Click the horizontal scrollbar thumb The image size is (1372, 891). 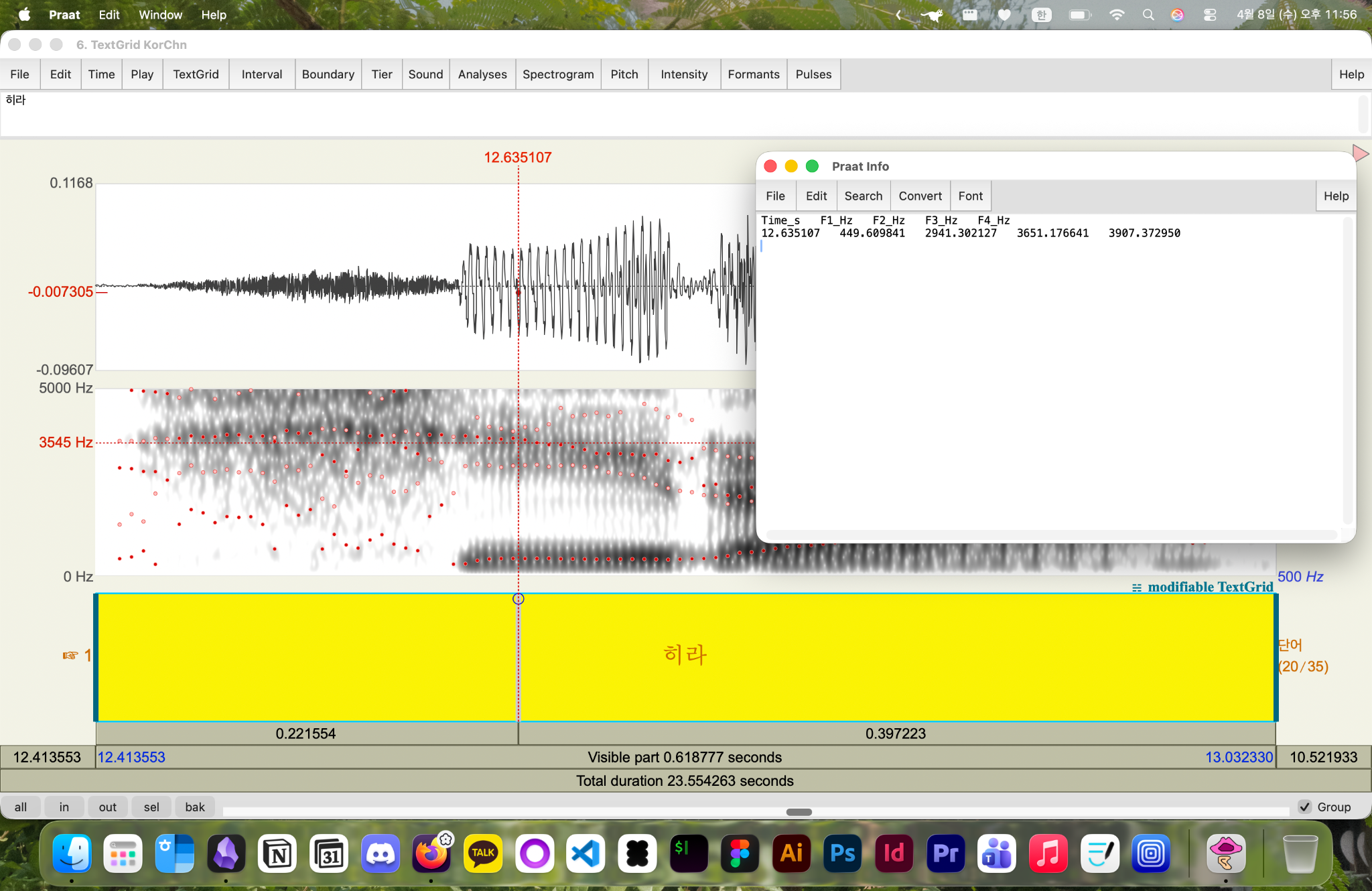799,812
